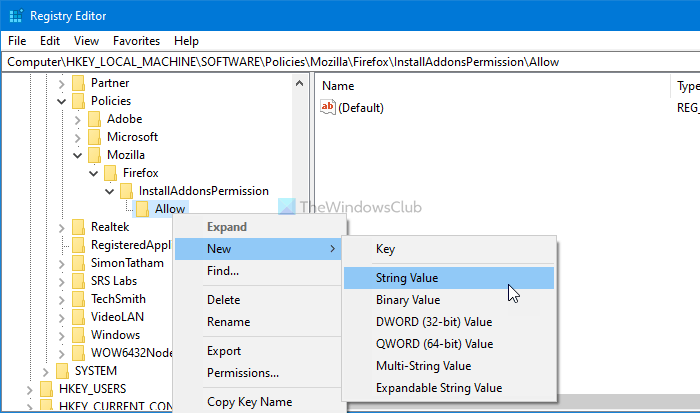
Task: Click the (Default) string value icon
Action: point(328,107)
